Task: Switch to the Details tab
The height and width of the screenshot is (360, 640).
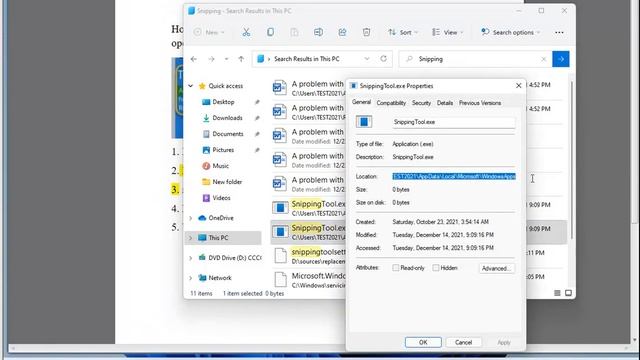Action: click(x=445, y=103)
